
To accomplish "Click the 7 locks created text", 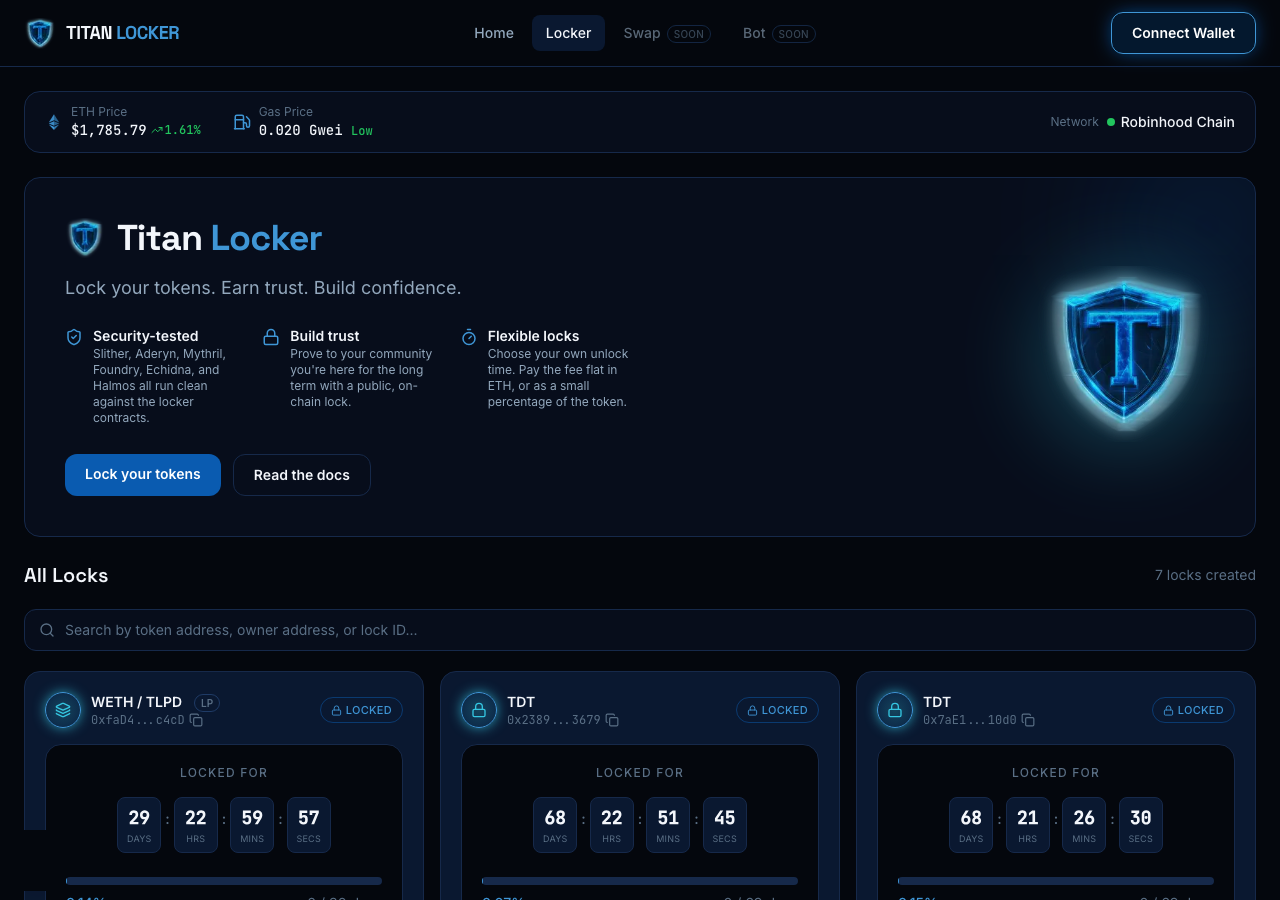I will coord(1205,575).
